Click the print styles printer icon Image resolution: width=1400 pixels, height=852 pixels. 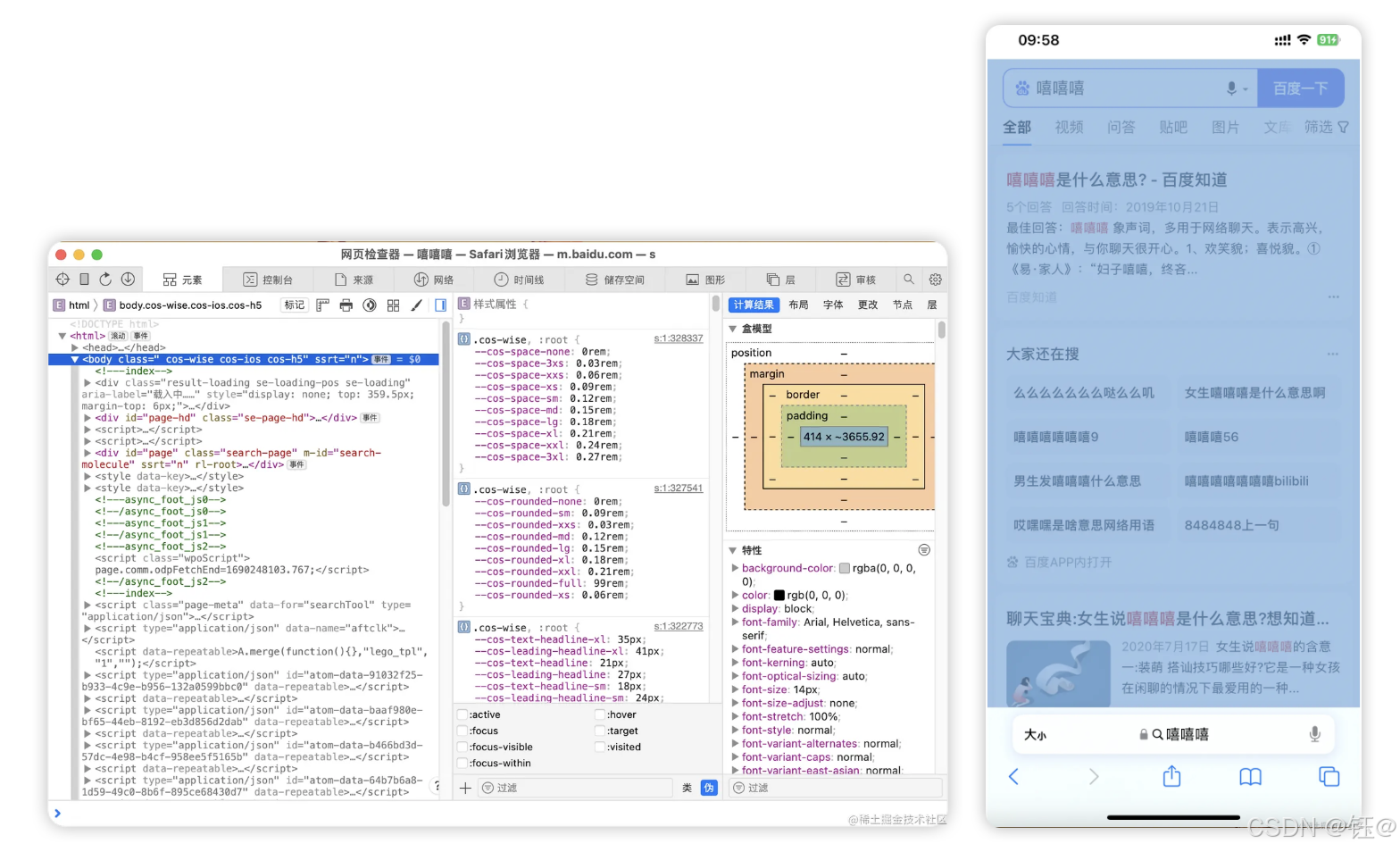click(x=346, y=305)
